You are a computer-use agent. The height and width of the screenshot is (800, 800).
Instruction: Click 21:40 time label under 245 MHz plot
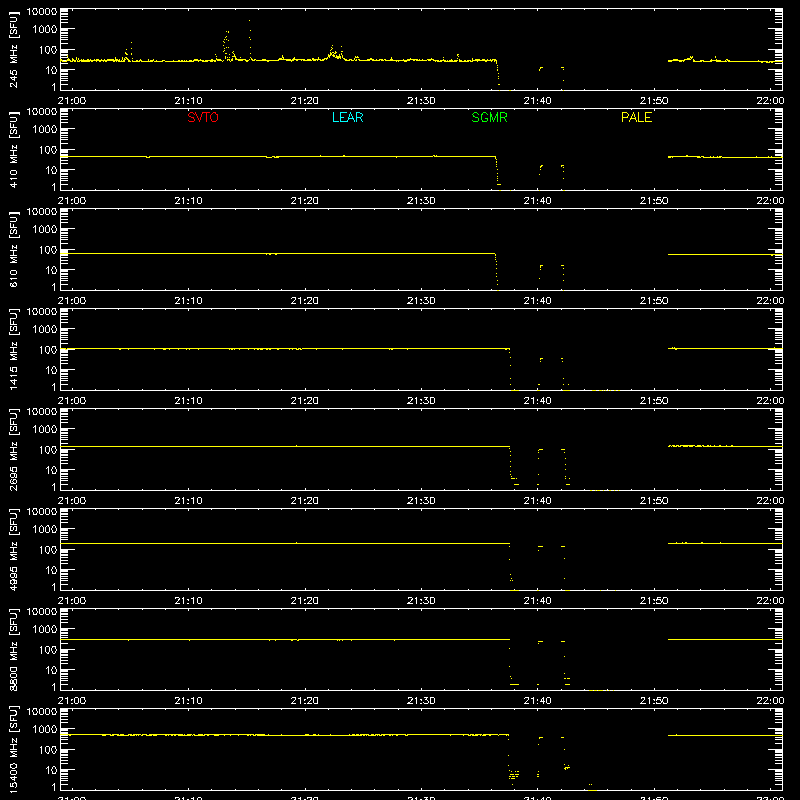click(537, 101)
